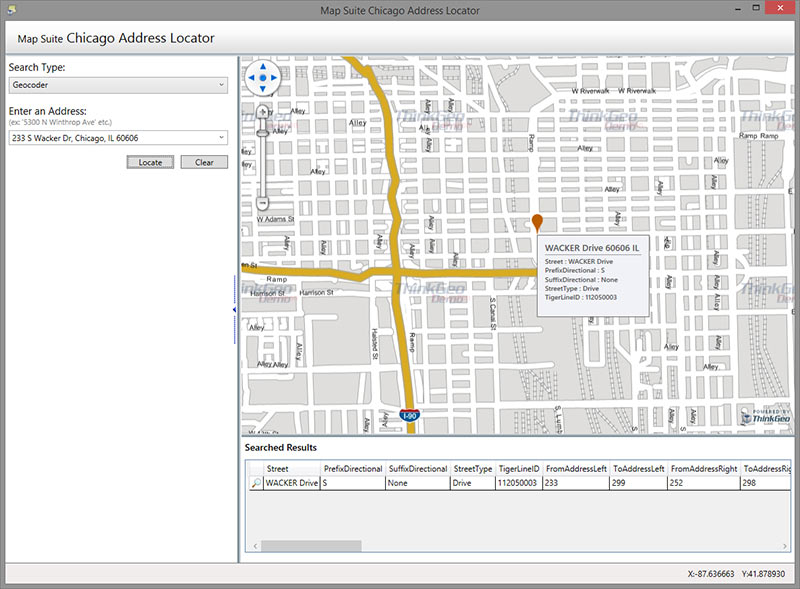Click the scroll left arrow of results grid

(x=255, y=546)
